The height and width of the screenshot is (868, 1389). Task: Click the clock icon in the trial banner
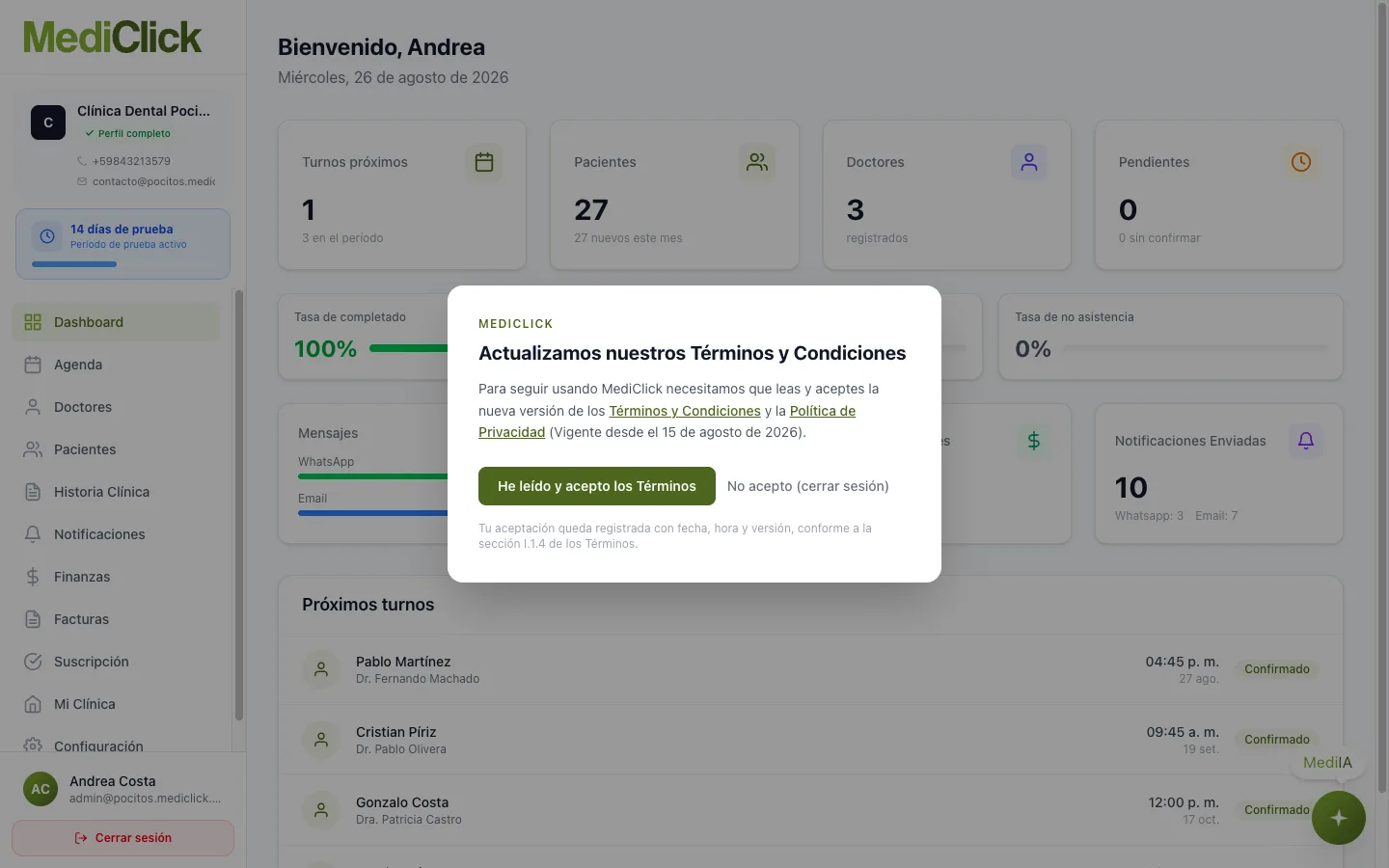pos(47,236)
